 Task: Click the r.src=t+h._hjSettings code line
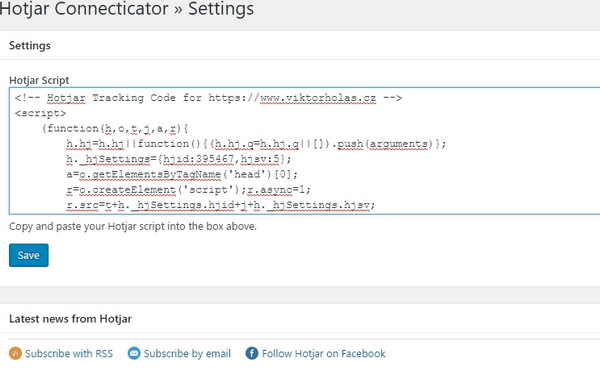pyautogui.click(x=220, y=205)
